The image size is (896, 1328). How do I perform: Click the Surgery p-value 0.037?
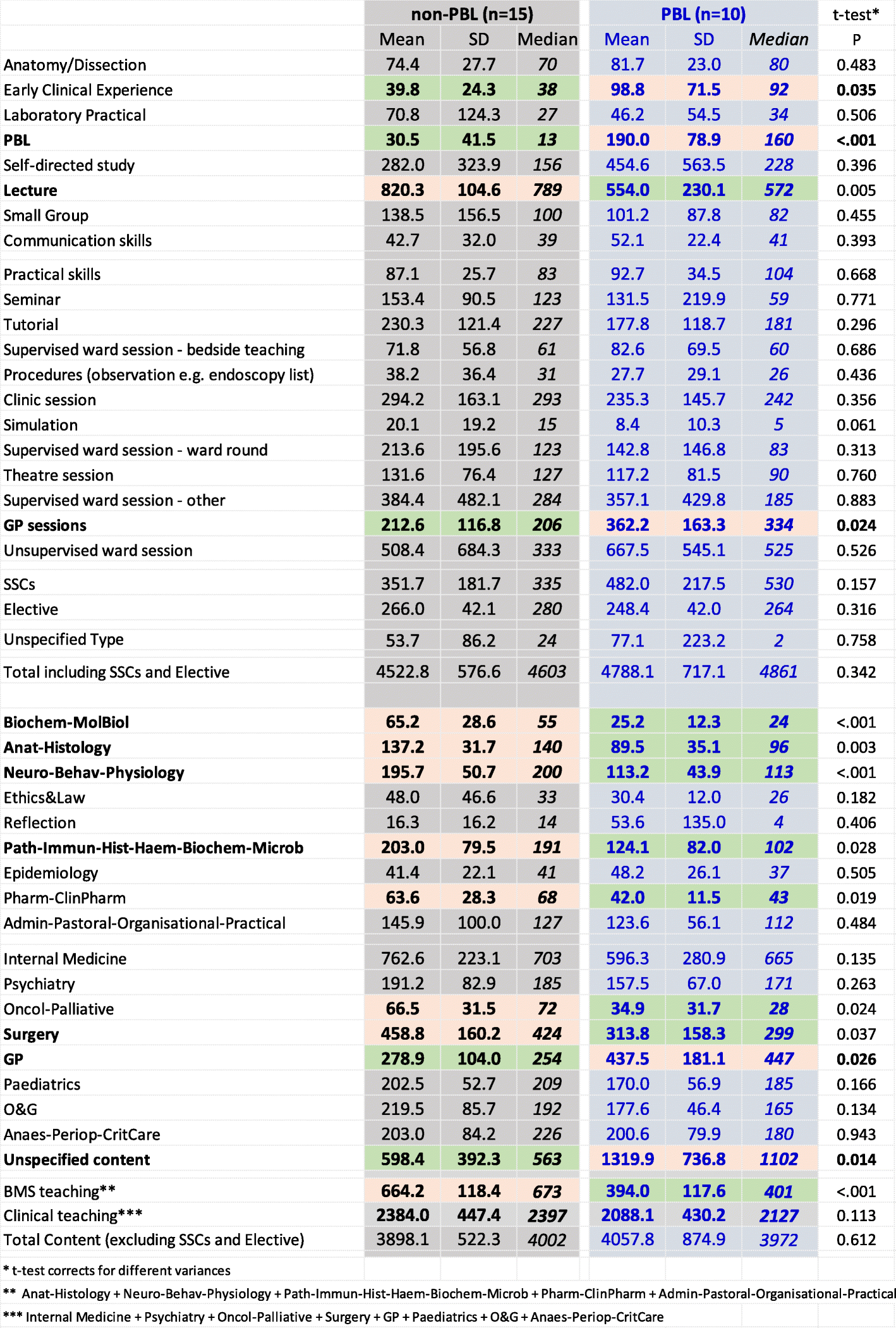tap(856, 1035)
